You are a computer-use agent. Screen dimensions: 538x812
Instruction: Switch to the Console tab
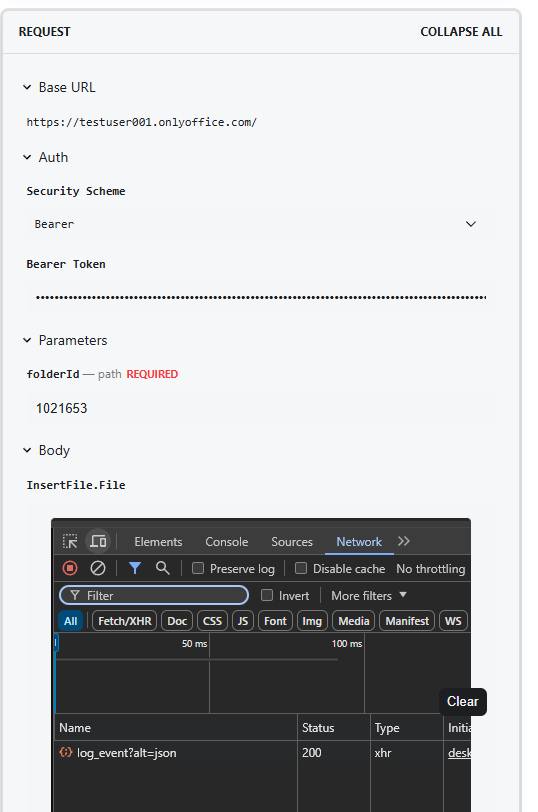tap(227, 542)
